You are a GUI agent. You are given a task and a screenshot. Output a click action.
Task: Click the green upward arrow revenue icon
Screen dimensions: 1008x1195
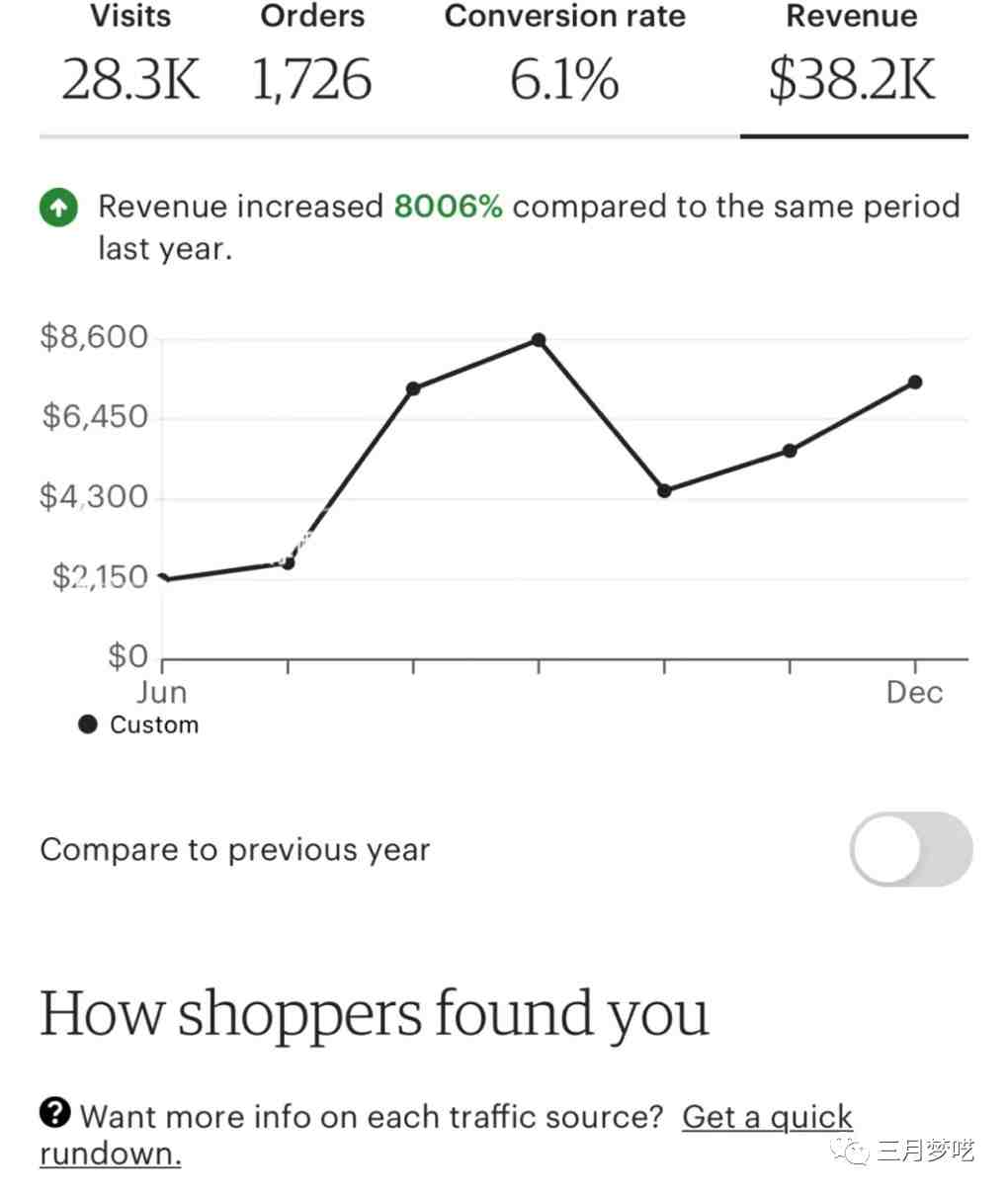[x=58, y=208]
